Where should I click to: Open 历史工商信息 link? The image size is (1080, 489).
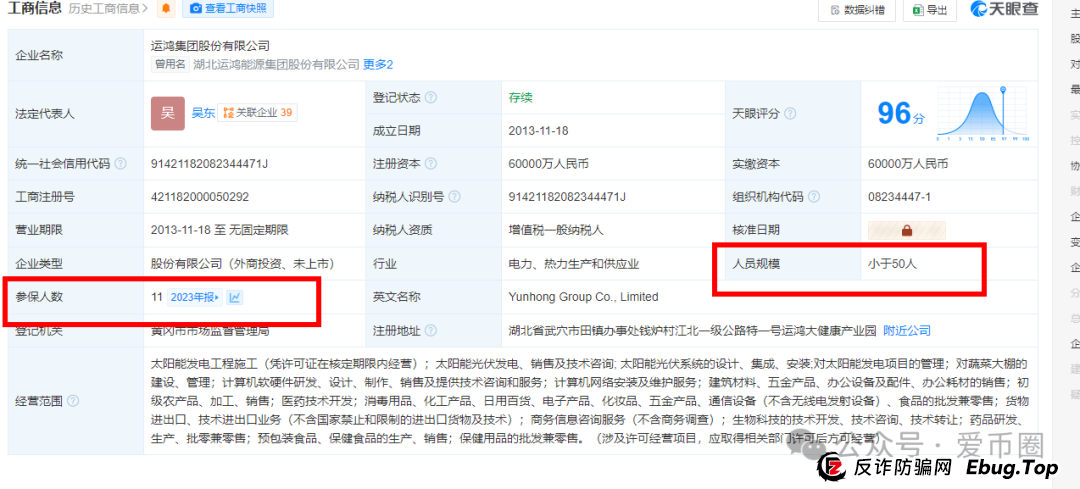108,9
